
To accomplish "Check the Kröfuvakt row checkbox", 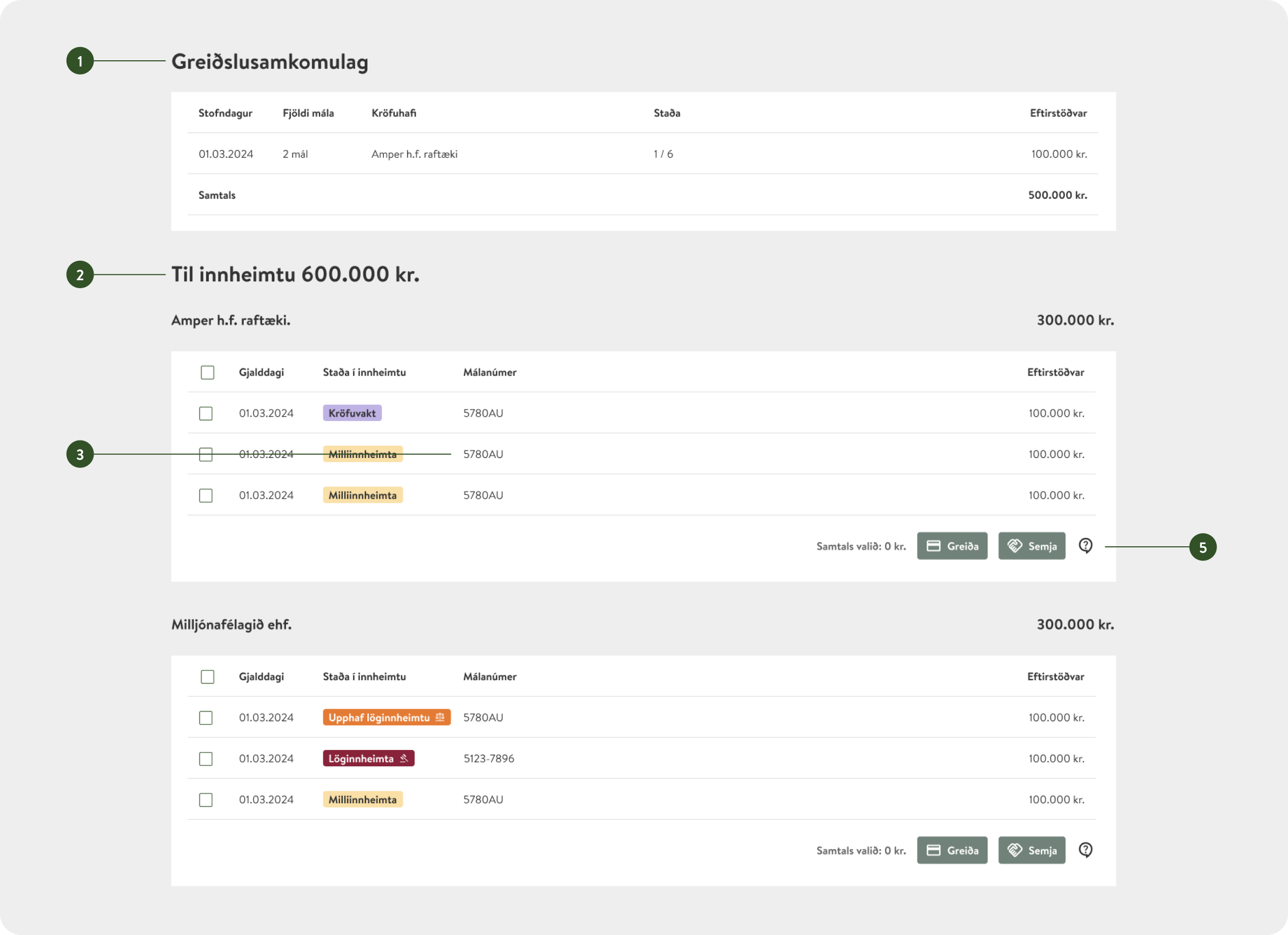I will click(206, 413).
